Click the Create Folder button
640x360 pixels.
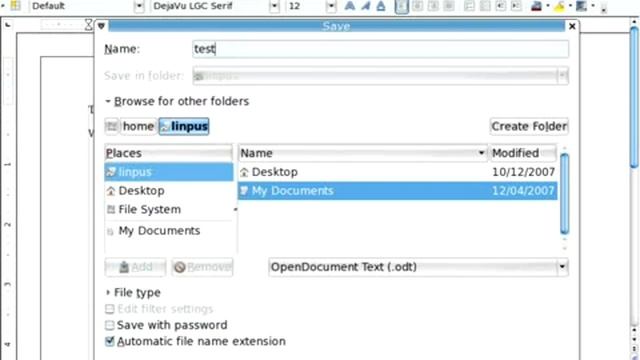click(529, 127)
